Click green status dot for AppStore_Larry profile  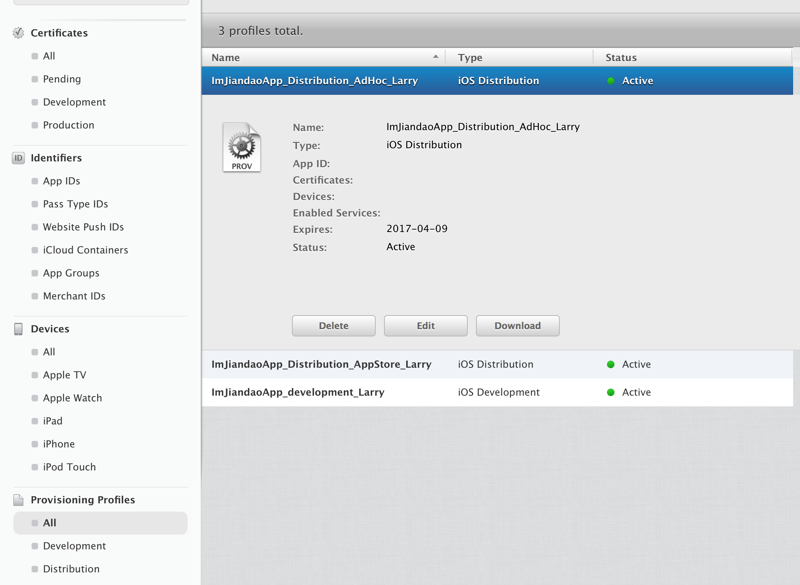point(611,365)
